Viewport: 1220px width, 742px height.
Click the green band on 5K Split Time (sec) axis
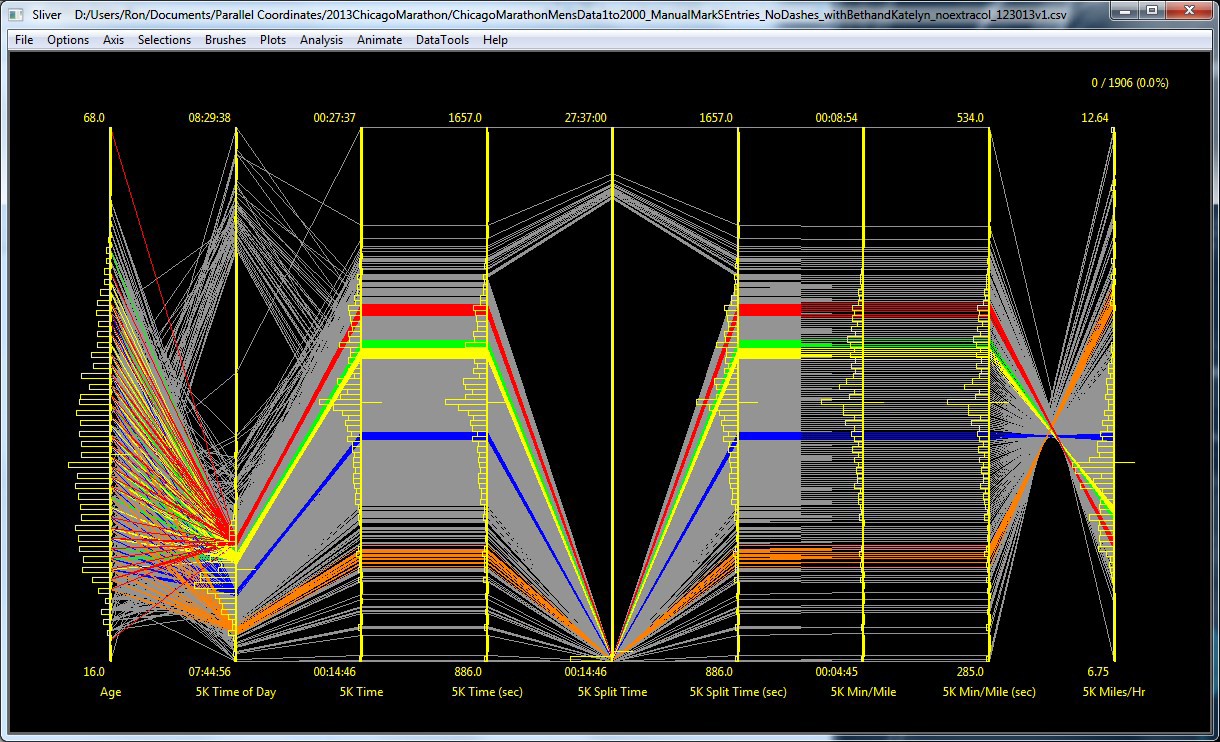tap(770, 343)
